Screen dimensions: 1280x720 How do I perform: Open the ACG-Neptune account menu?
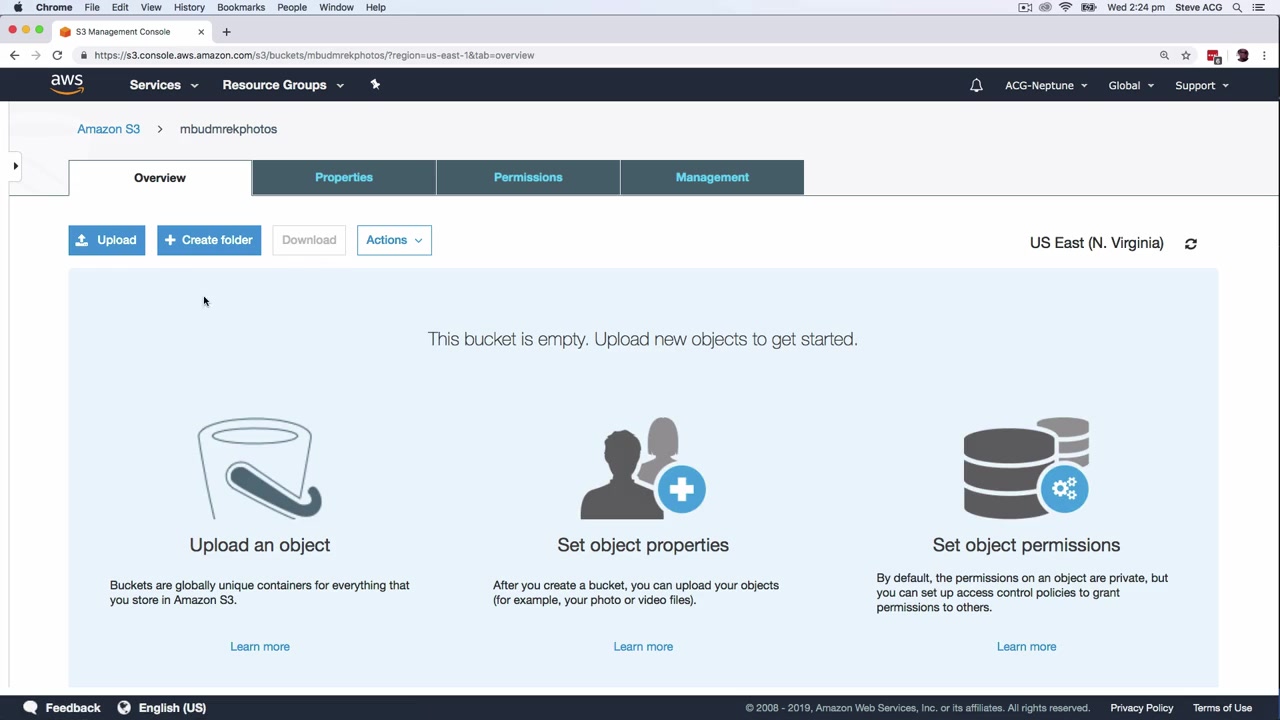tap(1046, 85)
